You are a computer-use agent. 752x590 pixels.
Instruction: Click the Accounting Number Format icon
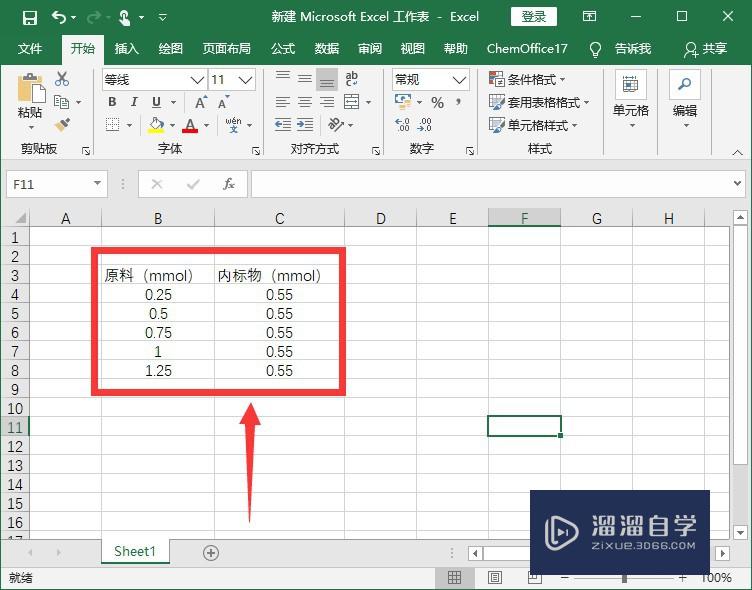[403, 102]
